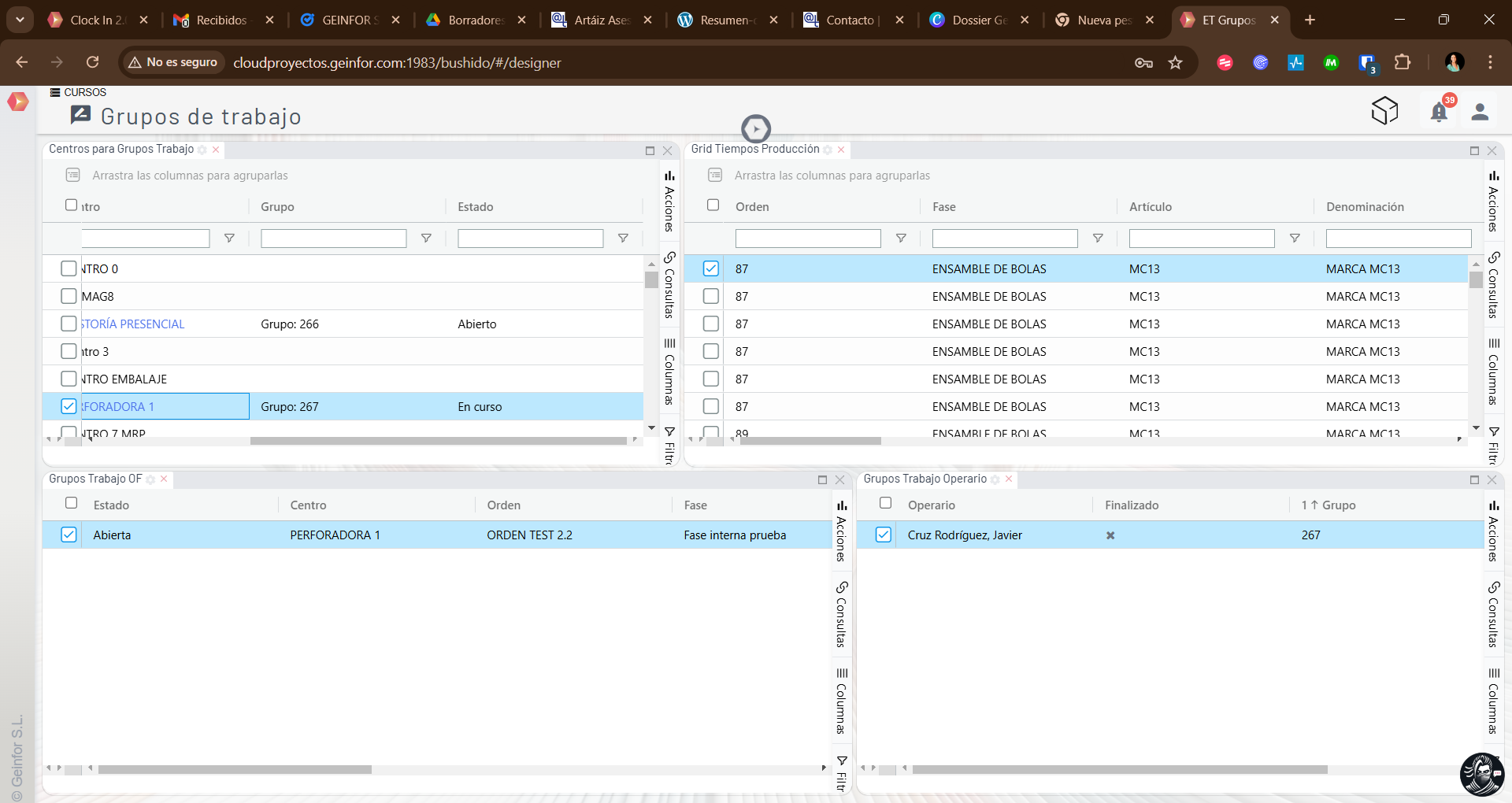Open the Artículo column filter funnel
Image resolution: width=1512 pixels, height=803 pixels.
(x=1295, y=238)
